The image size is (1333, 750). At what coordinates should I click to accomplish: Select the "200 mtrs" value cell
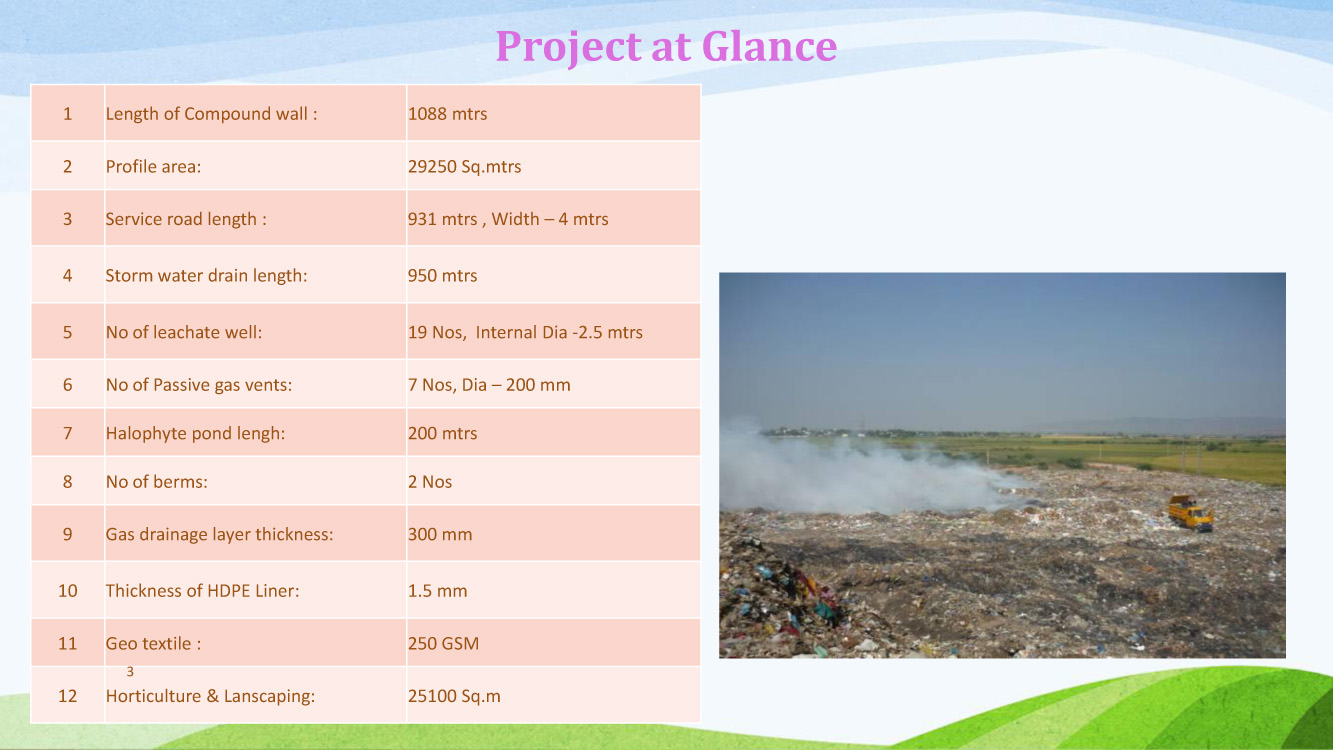(x=553, y=433)
